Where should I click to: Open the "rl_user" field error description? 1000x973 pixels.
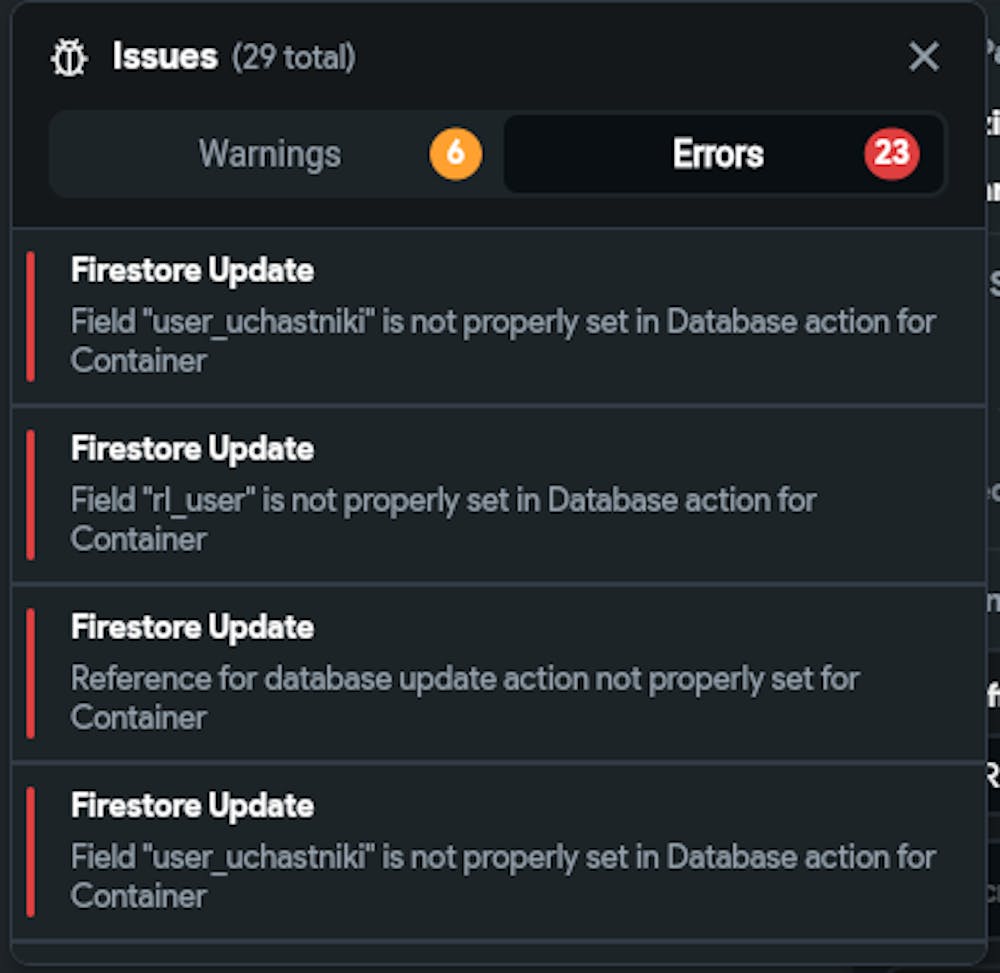click(443, 520)
